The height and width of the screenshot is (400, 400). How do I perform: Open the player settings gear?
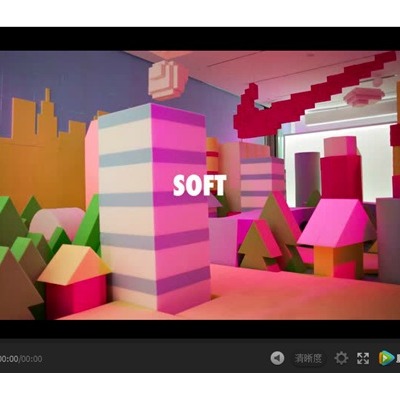[x=341, y=358]
